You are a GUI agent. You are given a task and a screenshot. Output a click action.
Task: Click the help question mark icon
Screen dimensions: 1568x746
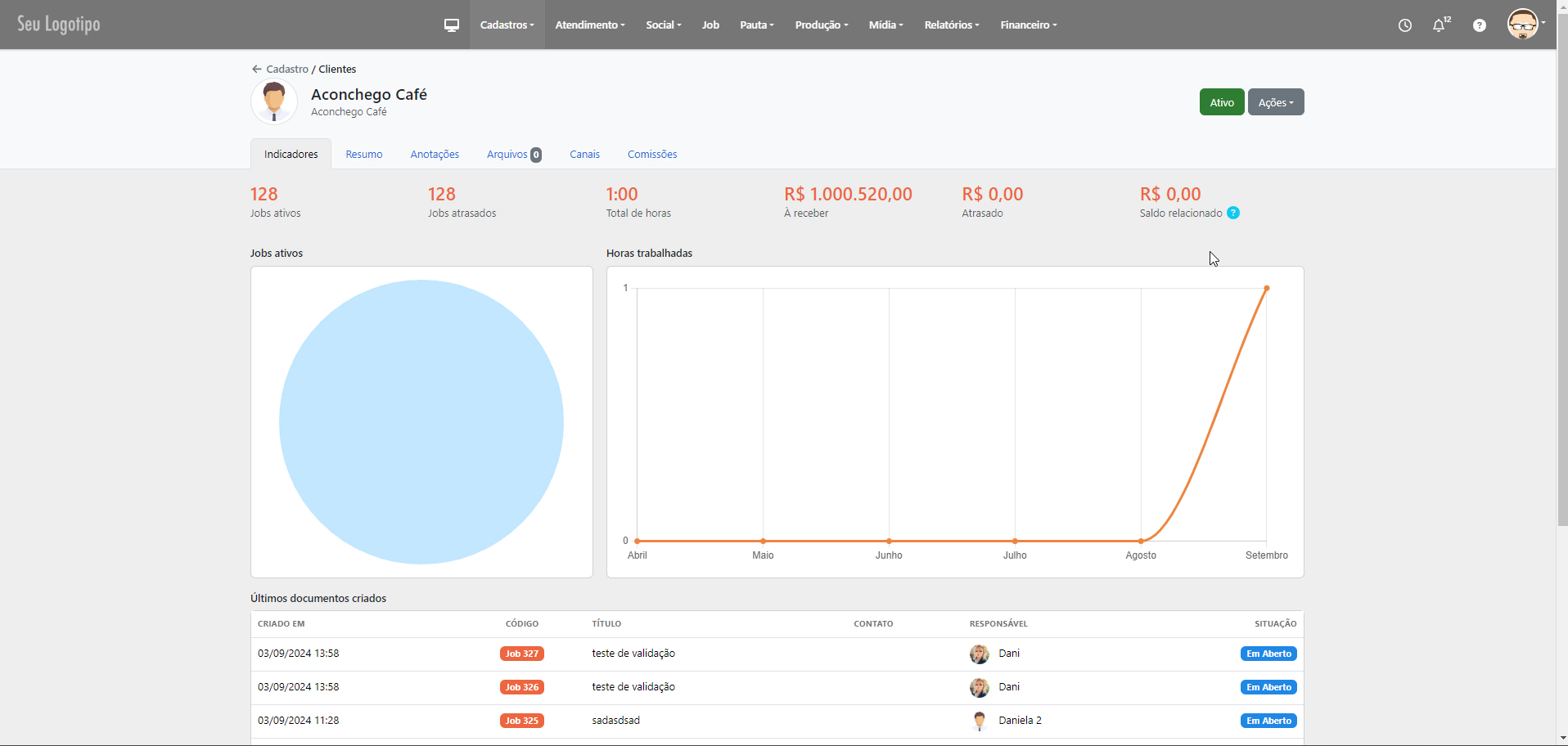(1479, 25)
